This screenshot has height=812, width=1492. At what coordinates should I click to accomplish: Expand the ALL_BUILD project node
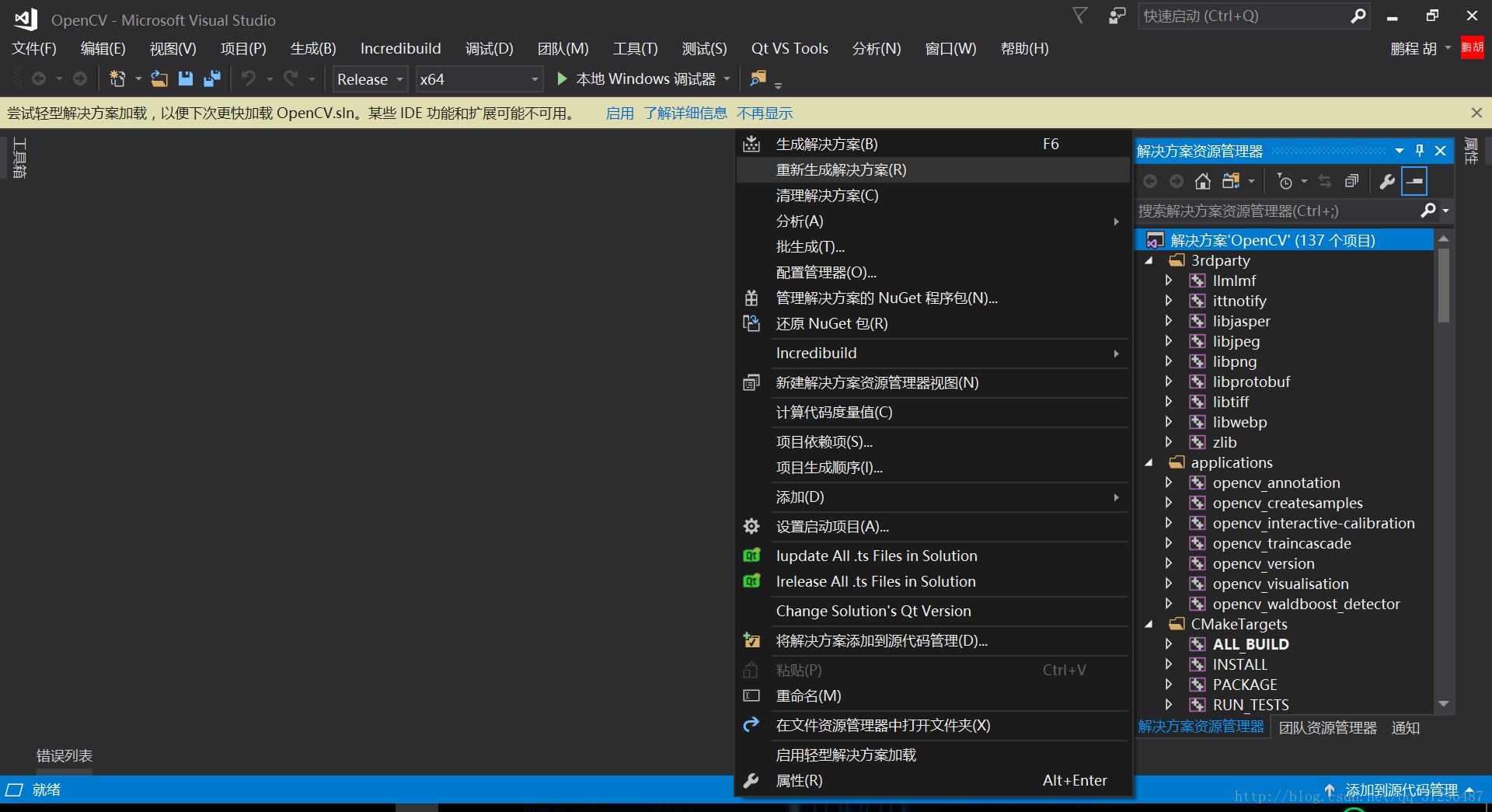(x=1169, y=644)
